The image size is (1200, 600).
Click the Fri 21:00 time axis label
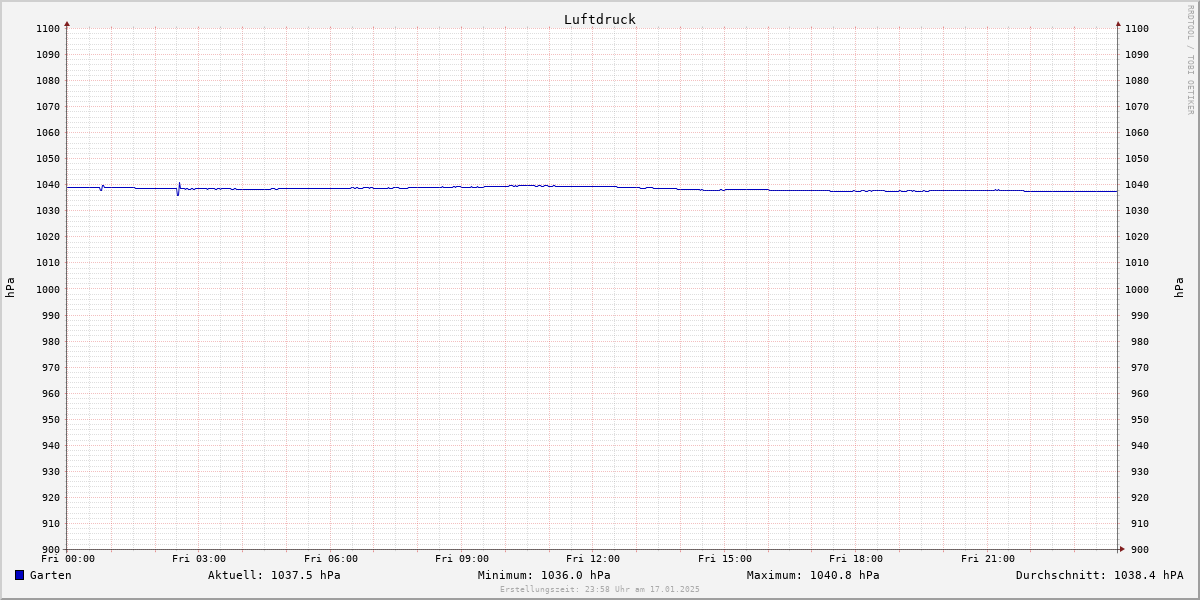[988, 559]
